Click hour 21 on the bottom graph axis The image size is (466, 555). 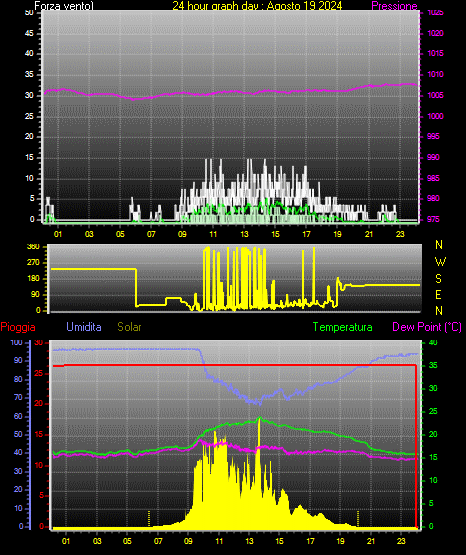click(371, 541)
